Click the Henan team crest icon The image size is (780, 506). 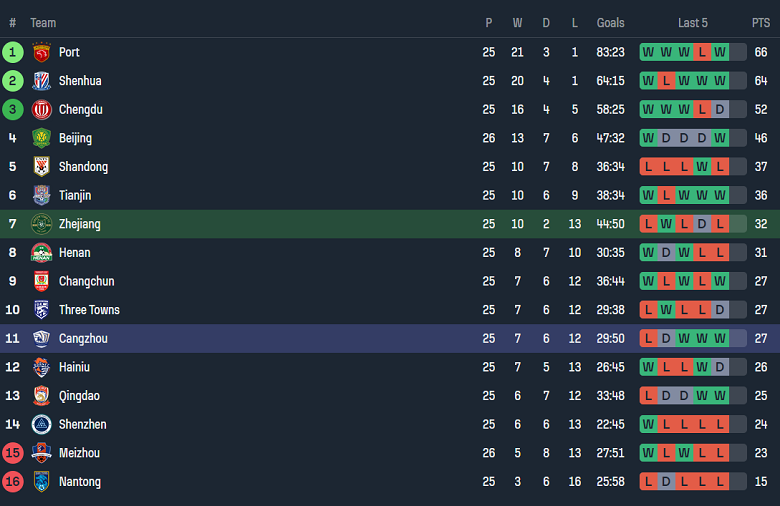click(41, 253)
